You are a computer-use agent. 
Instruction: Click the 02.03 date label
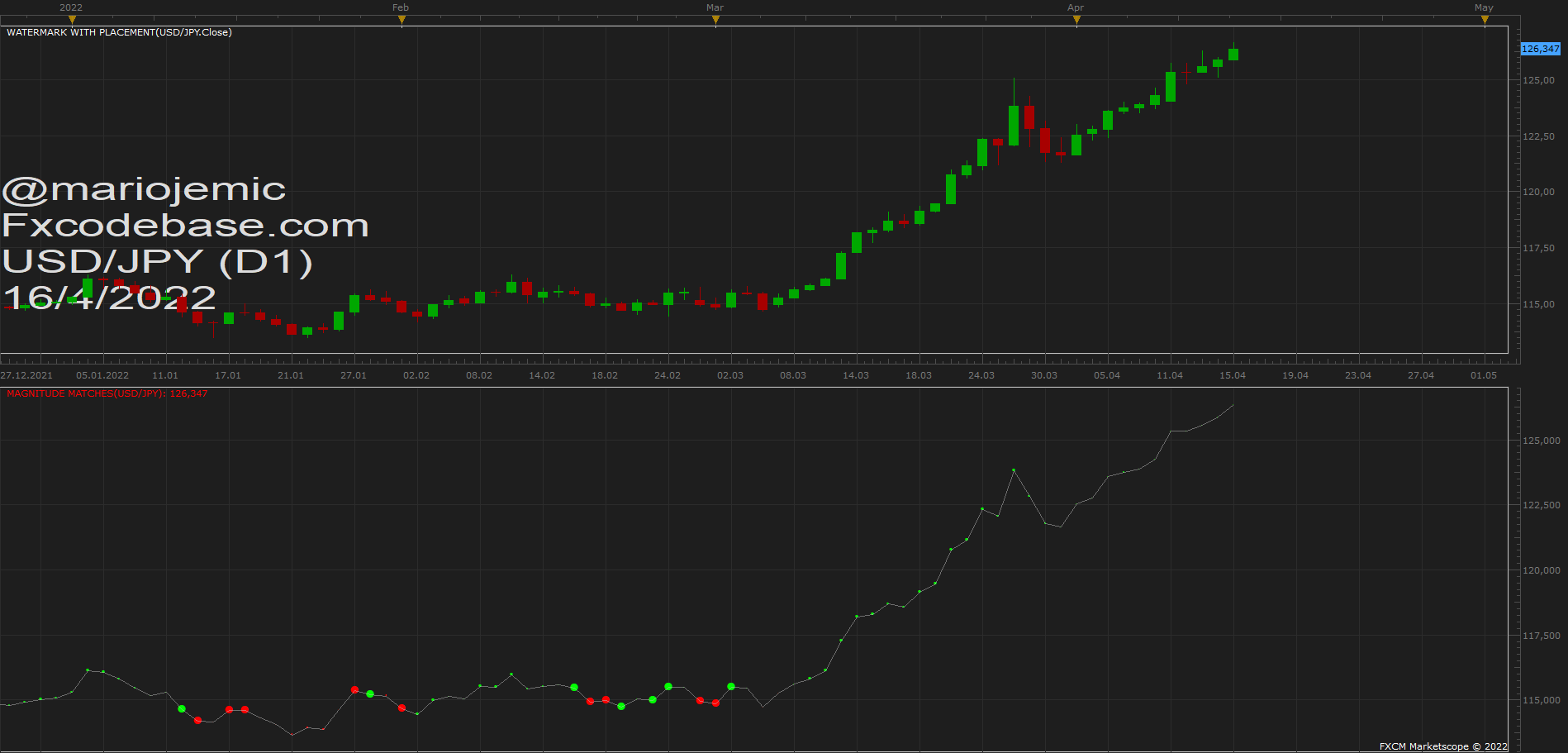(730, 375)
